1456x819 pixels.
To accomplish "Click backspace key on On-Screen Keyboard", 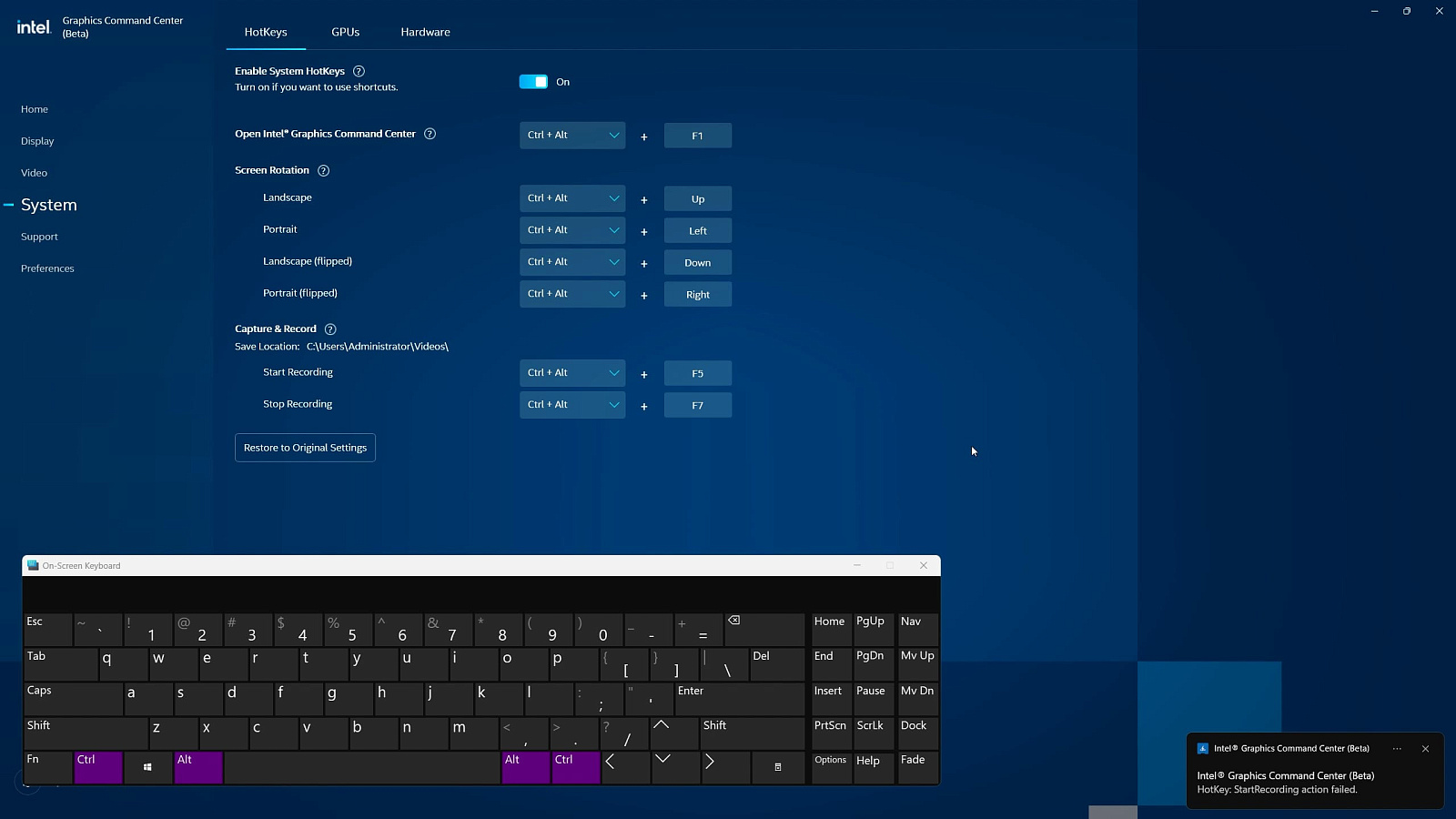I will [x=764, y=629].
